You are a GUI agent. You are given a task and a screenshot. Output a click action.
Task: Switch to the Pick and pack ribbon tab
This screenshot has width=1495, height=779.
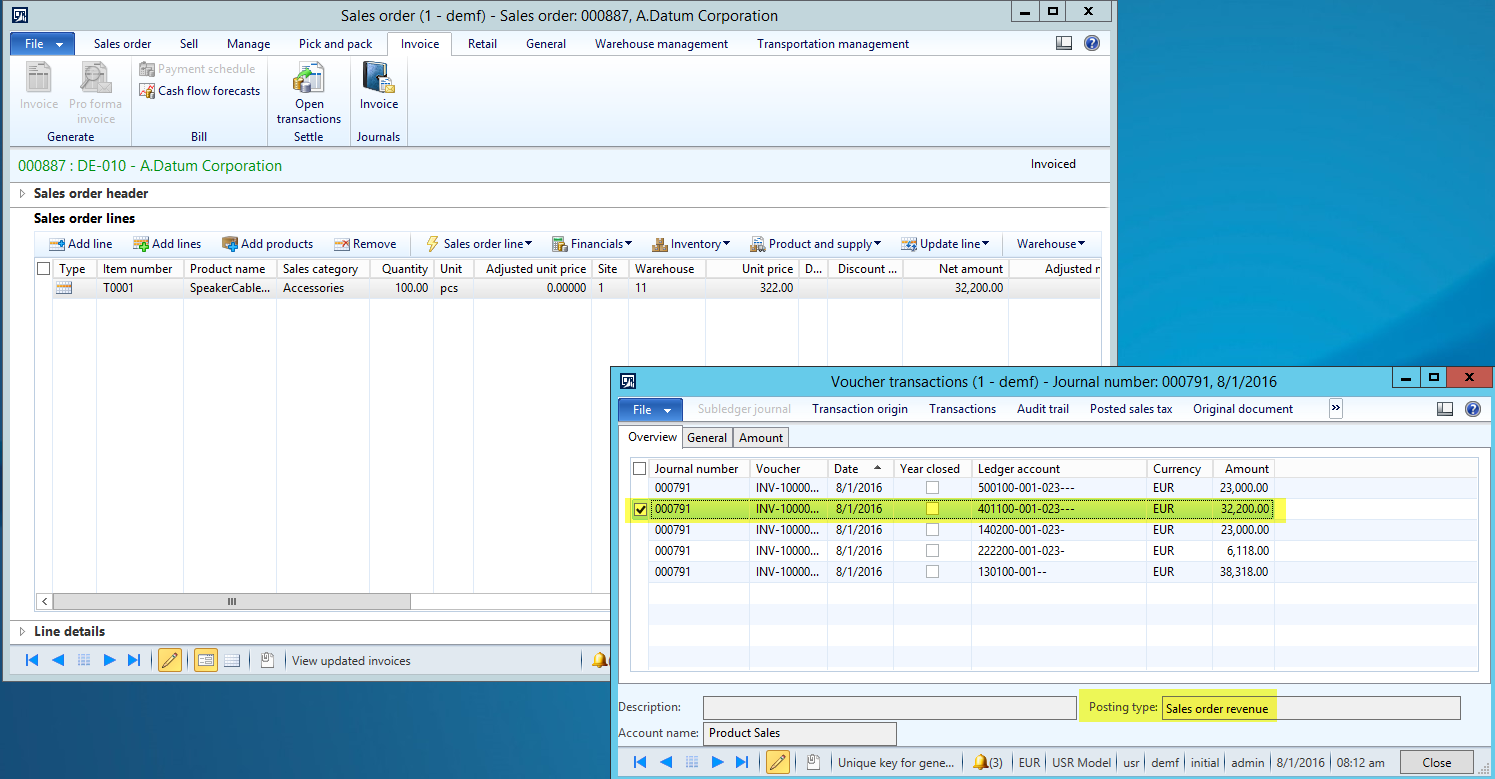(x=335, y=44)
